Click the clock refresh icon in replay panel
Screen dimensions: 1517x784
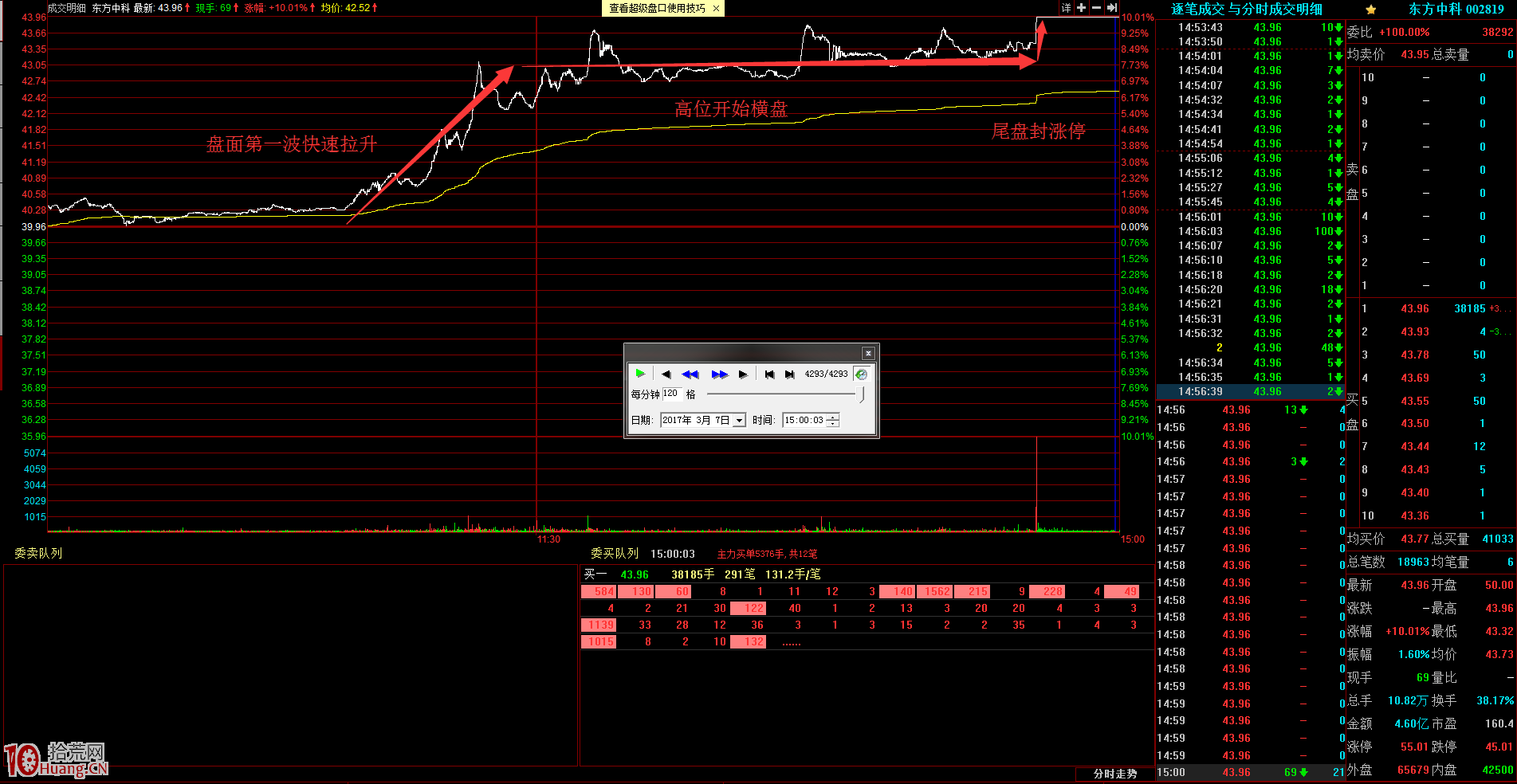point(861,374)
